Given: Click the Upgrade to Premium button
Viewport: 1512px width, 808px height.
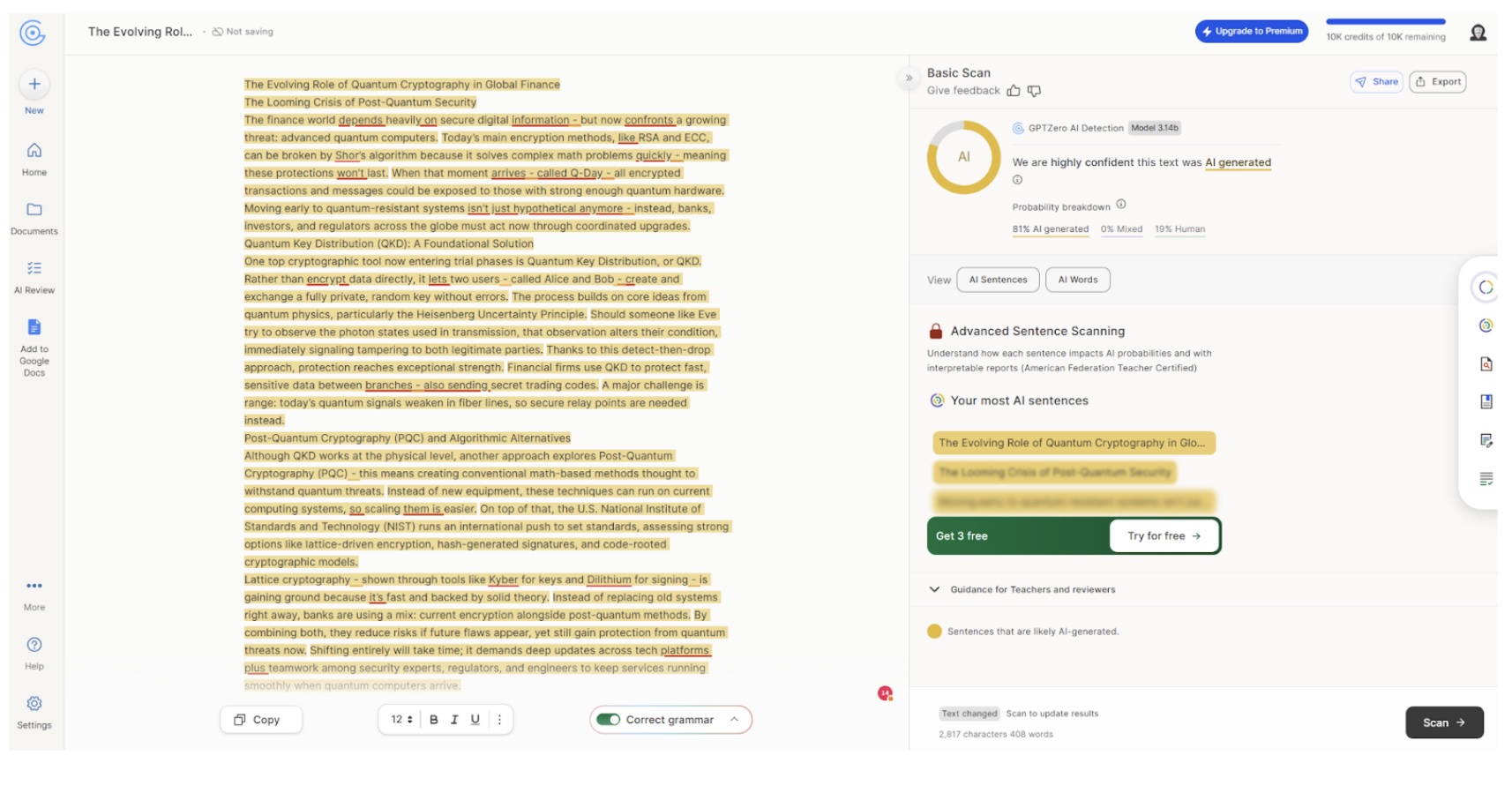Looking at the screenshot, I should tap(1252, 32).
